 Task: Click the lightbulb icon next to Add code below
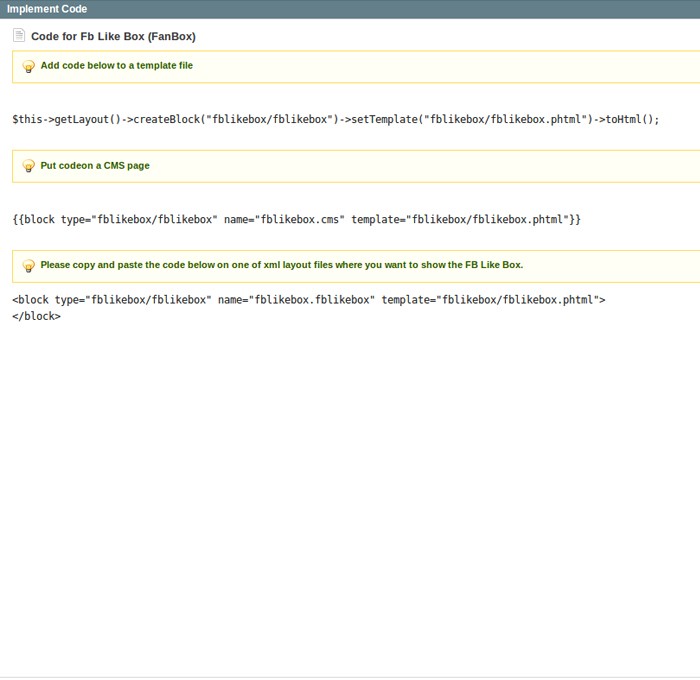pos(29,67)
